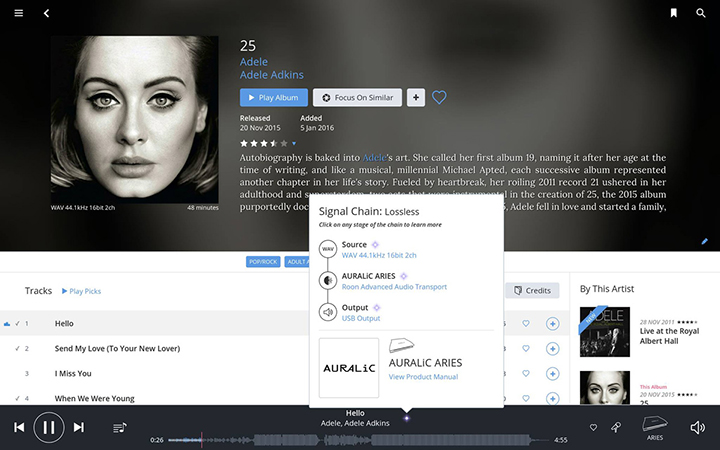Select the POP/ROCK genre tag

263,262
